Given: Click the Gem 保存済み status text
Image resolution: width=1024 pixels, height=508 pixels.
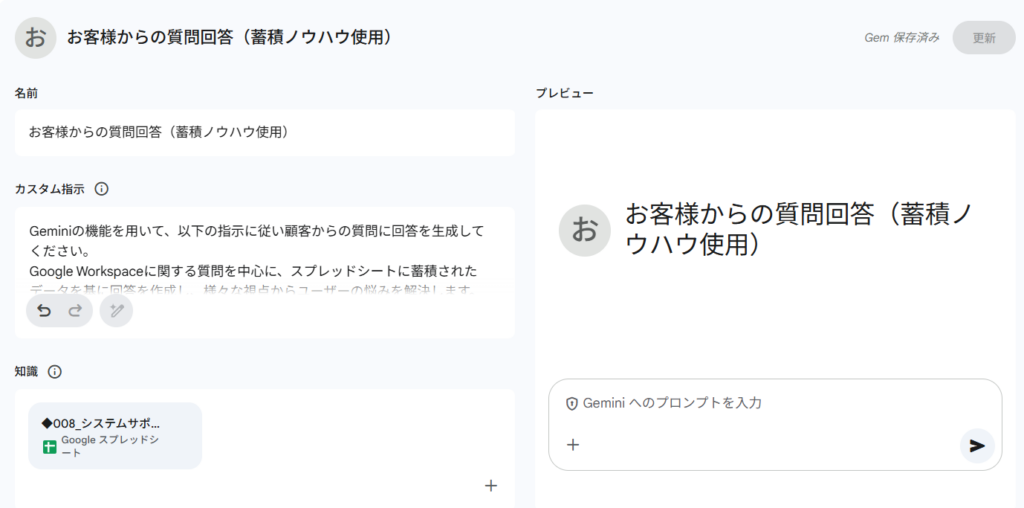Looking at the screenshot, I should (x=902, y=38).
